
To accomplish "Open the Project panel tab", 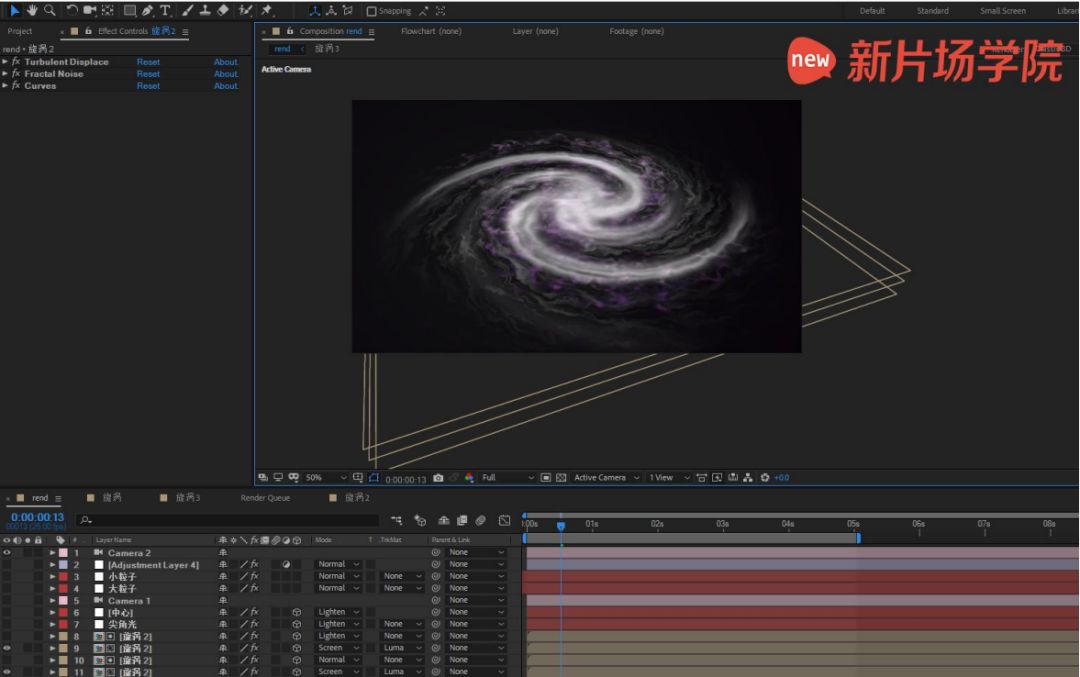I will click(20, 31).
